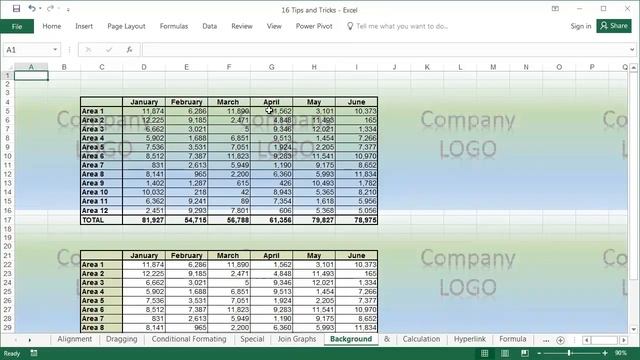
Task: Select column D header
Action: (x=144, y=67)
